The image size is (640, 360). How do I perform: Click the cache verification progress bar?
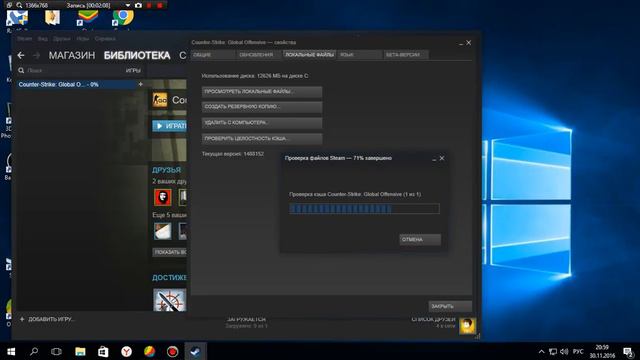(364, 209)
